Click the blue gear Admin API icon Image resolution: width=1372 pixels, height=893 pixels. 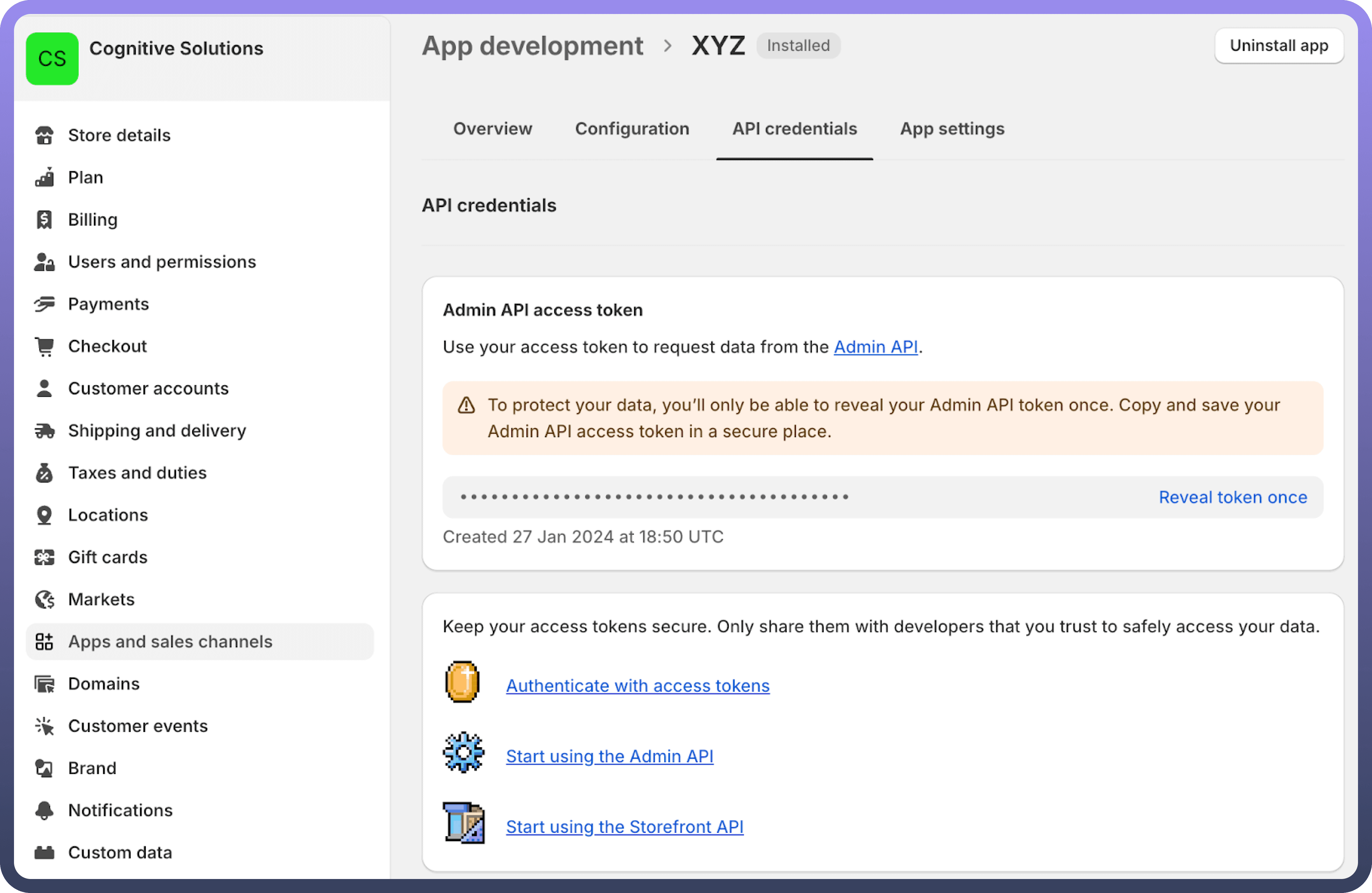pyautogui.click(x=463, y=752)
